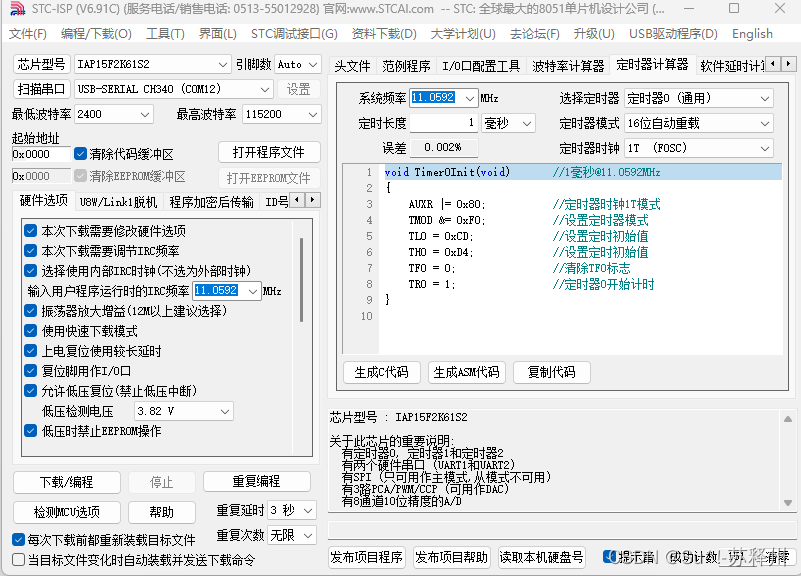Toggle 低压时禁止EEPROM操作 checkbox
Screen dimensions: 801x576
(x=31, y=431)
